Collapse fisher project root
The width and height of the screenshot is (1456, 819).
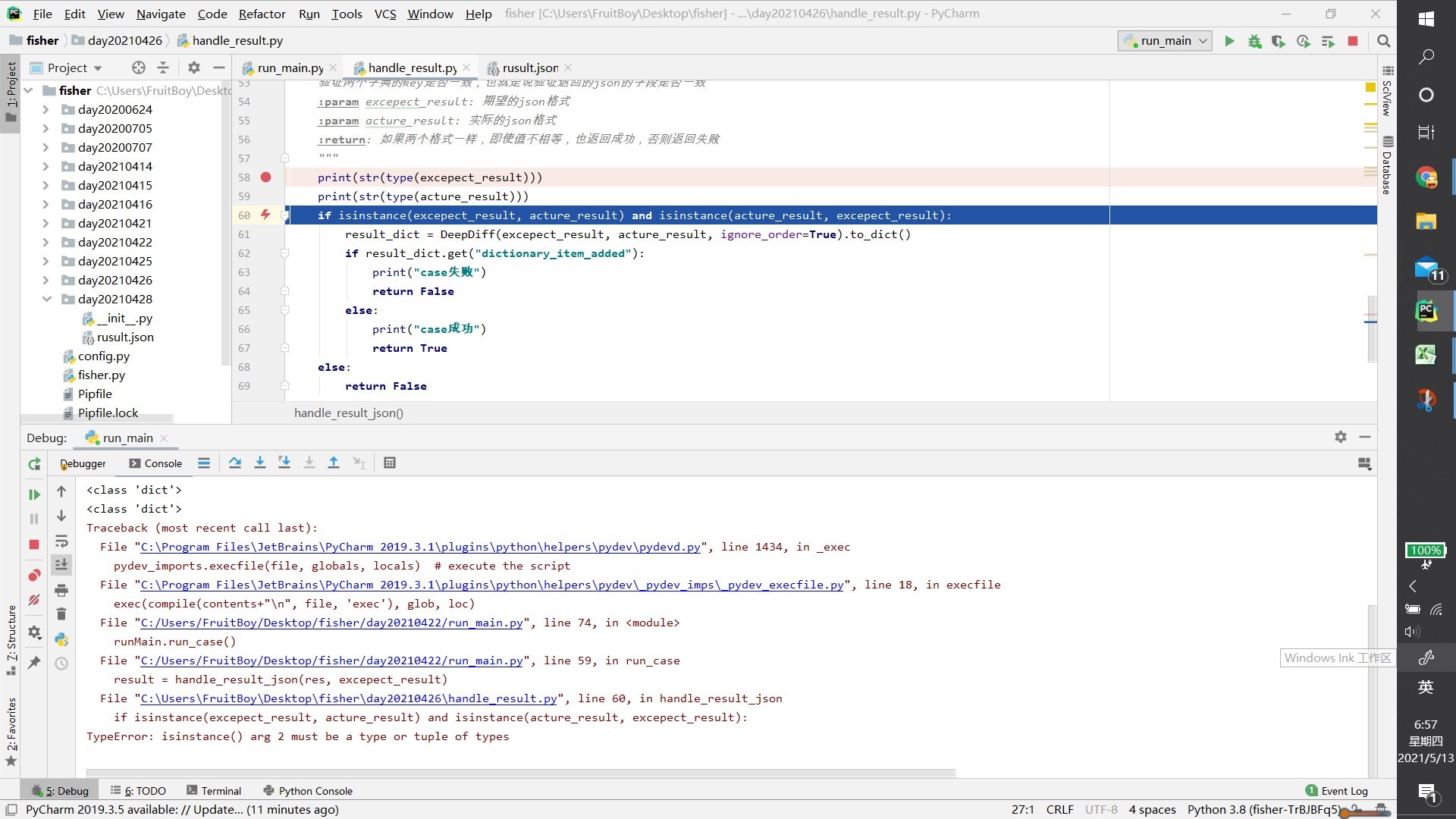point(28,90)
